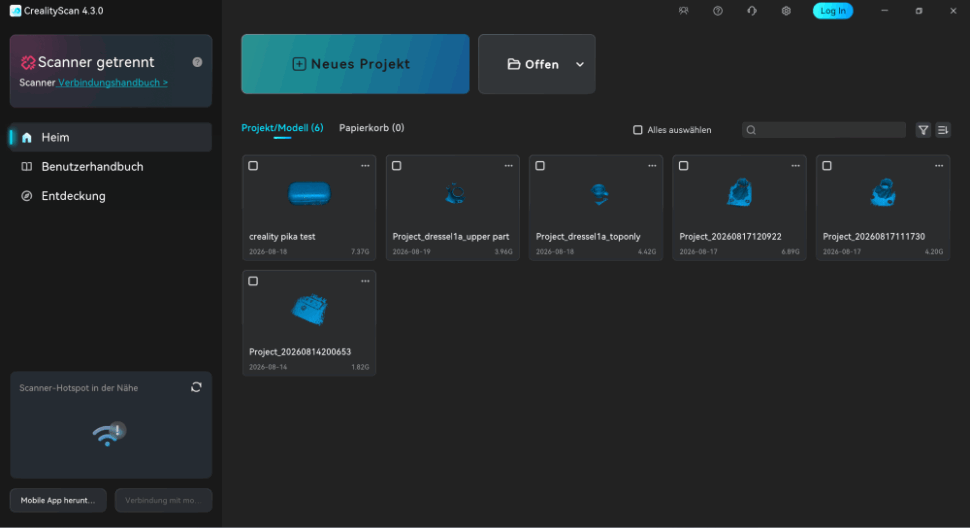Screen dimensions: 970x528
Task: Create Neues Projekt
Action: click(355, 64)
